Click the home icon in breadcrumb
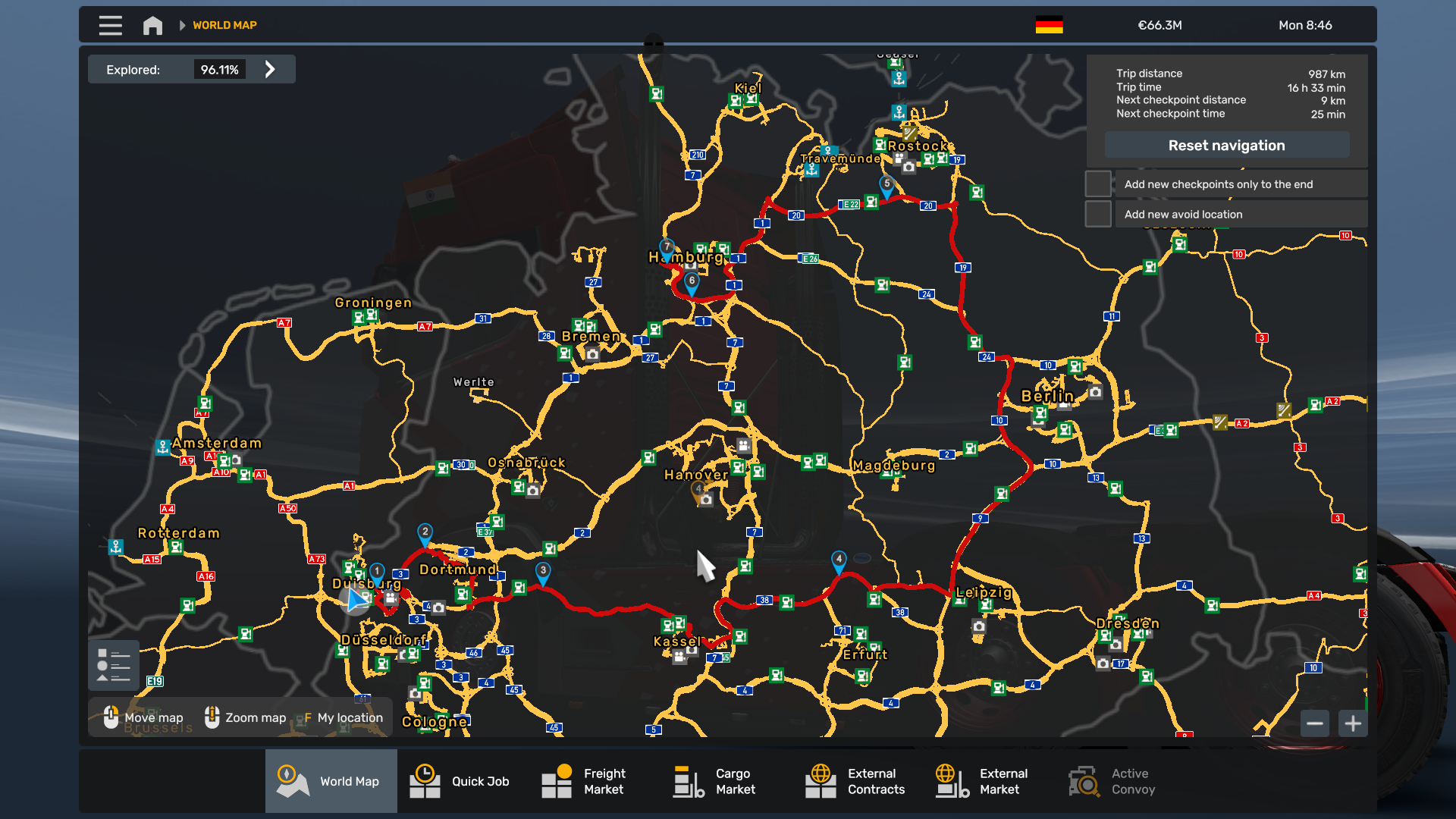 152,26
